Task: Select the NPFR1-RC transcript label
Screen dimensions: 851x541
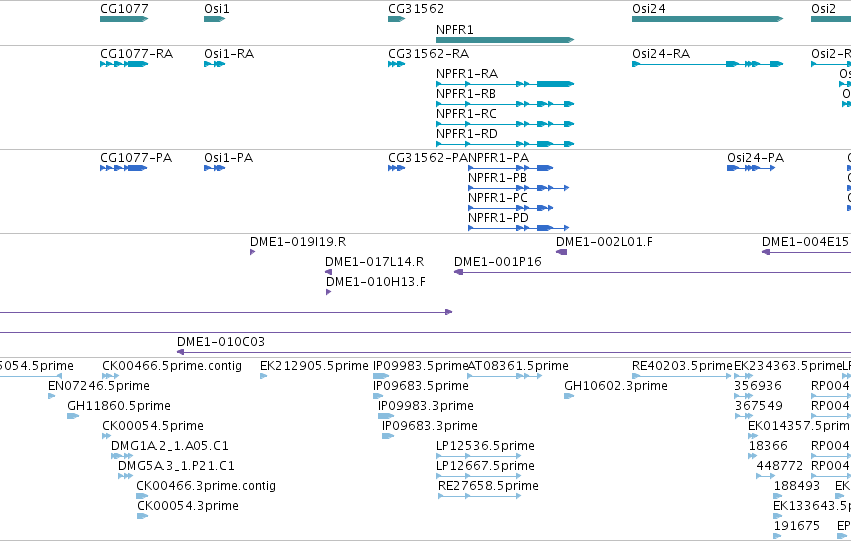Action: pos(466,114)
